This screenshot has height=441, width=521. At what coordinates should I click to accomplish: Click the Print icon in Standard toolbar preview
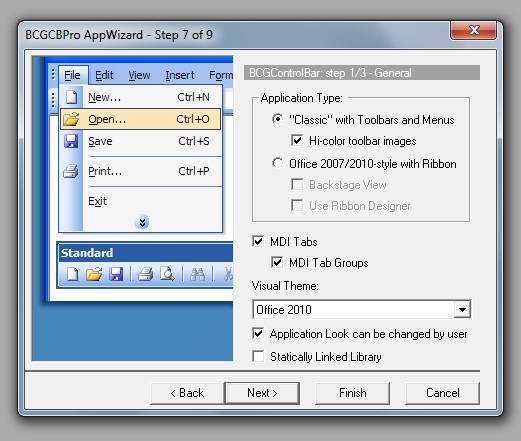point(145,274)
